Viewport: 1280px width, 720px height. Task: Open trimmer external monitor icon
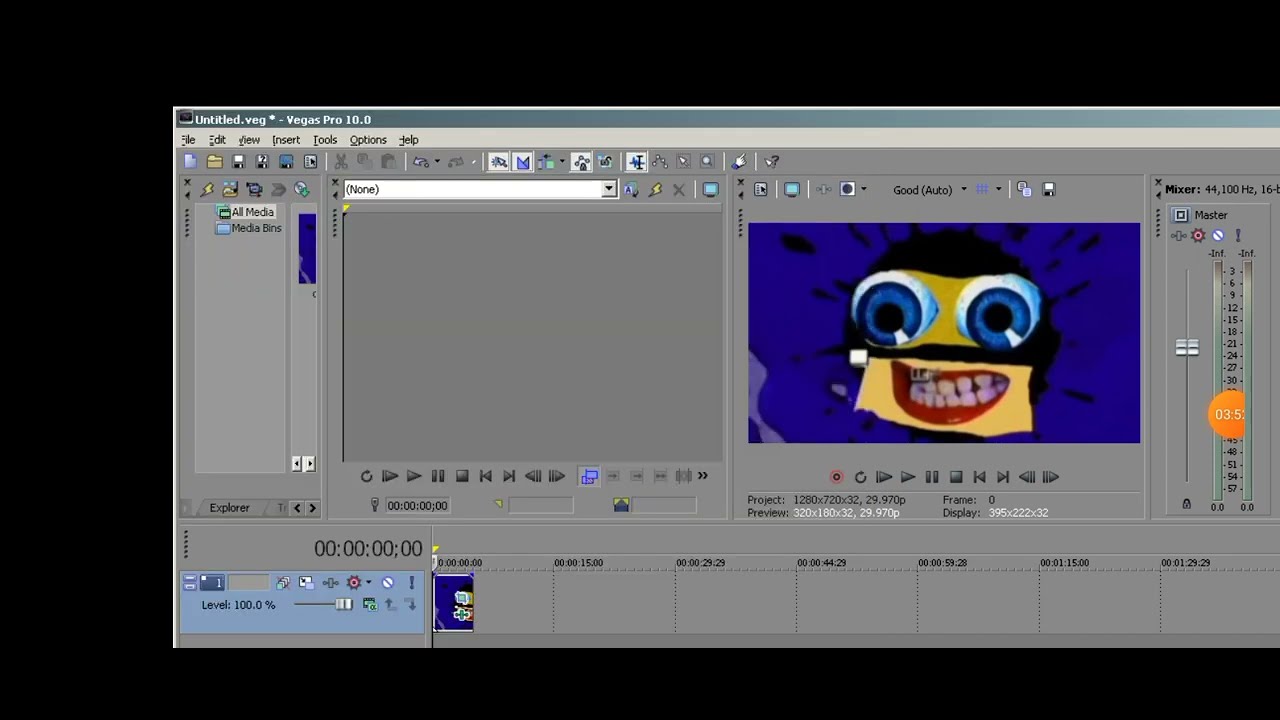710,189
